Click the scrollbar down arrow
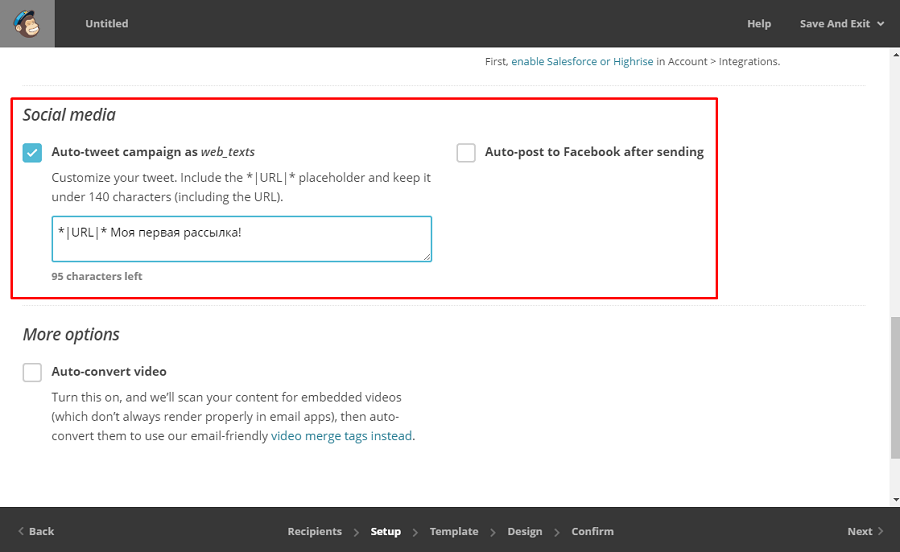The width and height of the screenshot is (900, 552). pyautogui.click(x=894, y=499)
